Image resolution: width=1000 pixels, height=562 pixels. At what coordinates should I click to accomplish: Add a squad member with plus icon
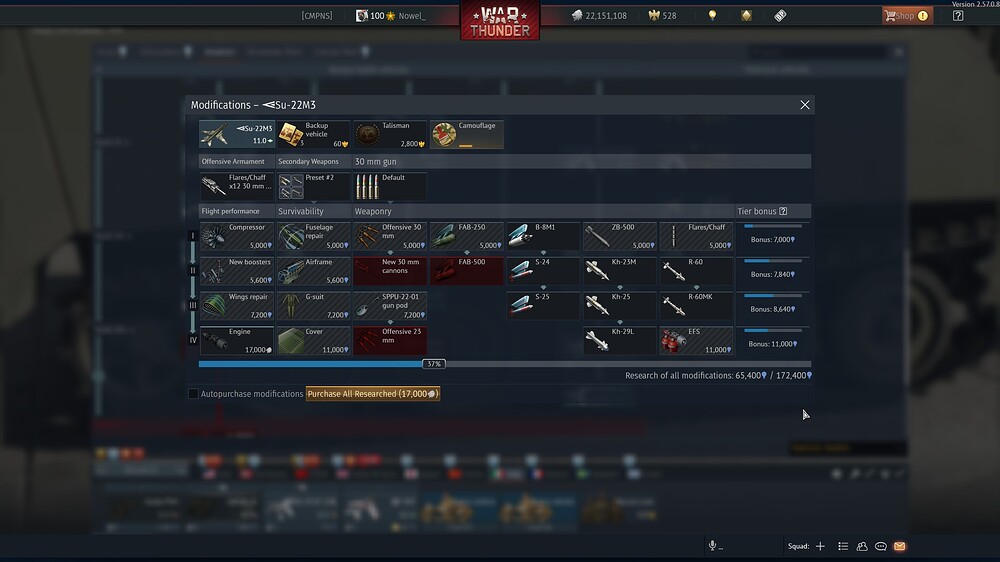(x=820, y=546)
